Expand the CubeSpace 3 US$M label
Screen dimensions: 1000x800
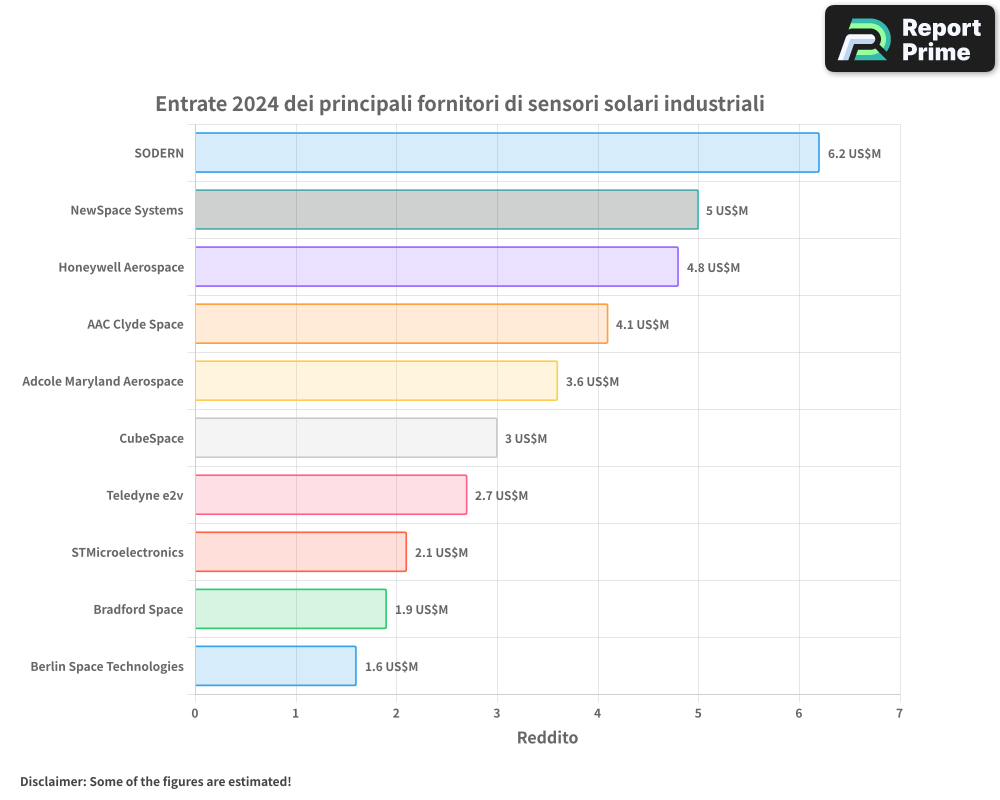click(x=526, y=438)
